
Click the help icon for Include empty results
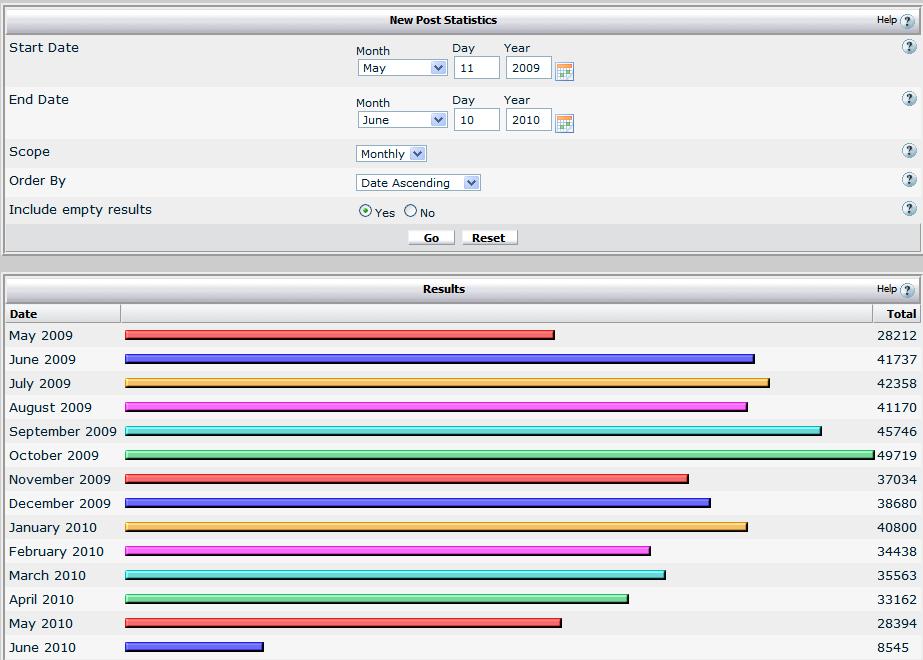click(909, 209)
